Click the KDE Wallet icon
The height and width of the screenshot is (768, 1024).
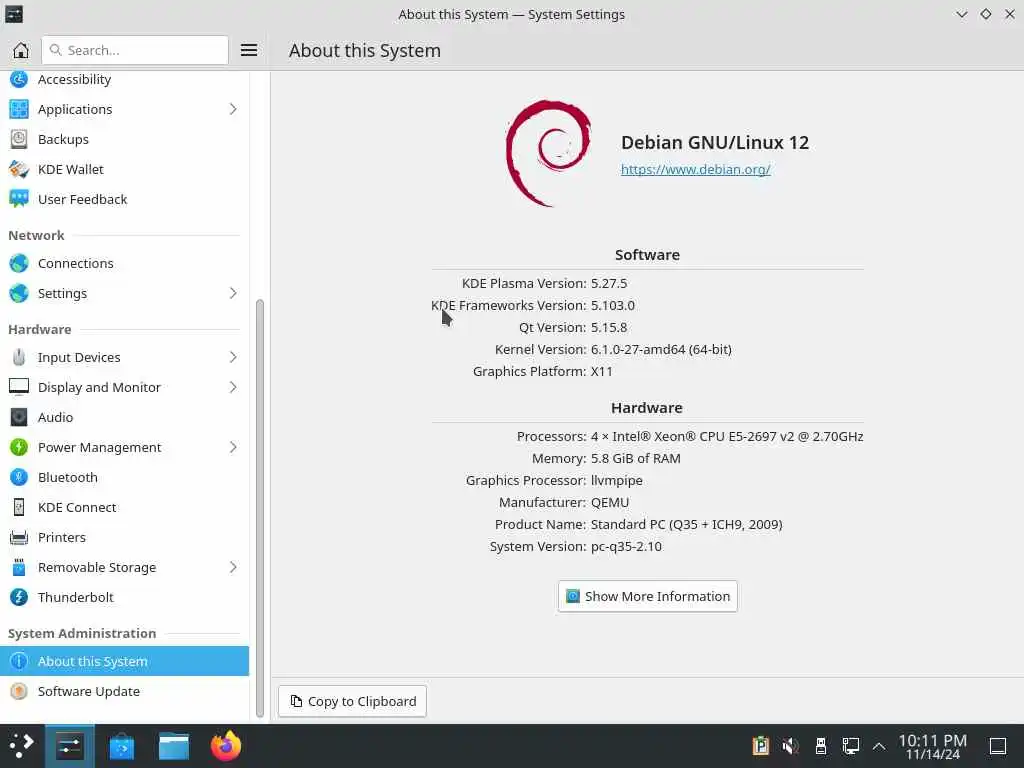coord(19,169)
